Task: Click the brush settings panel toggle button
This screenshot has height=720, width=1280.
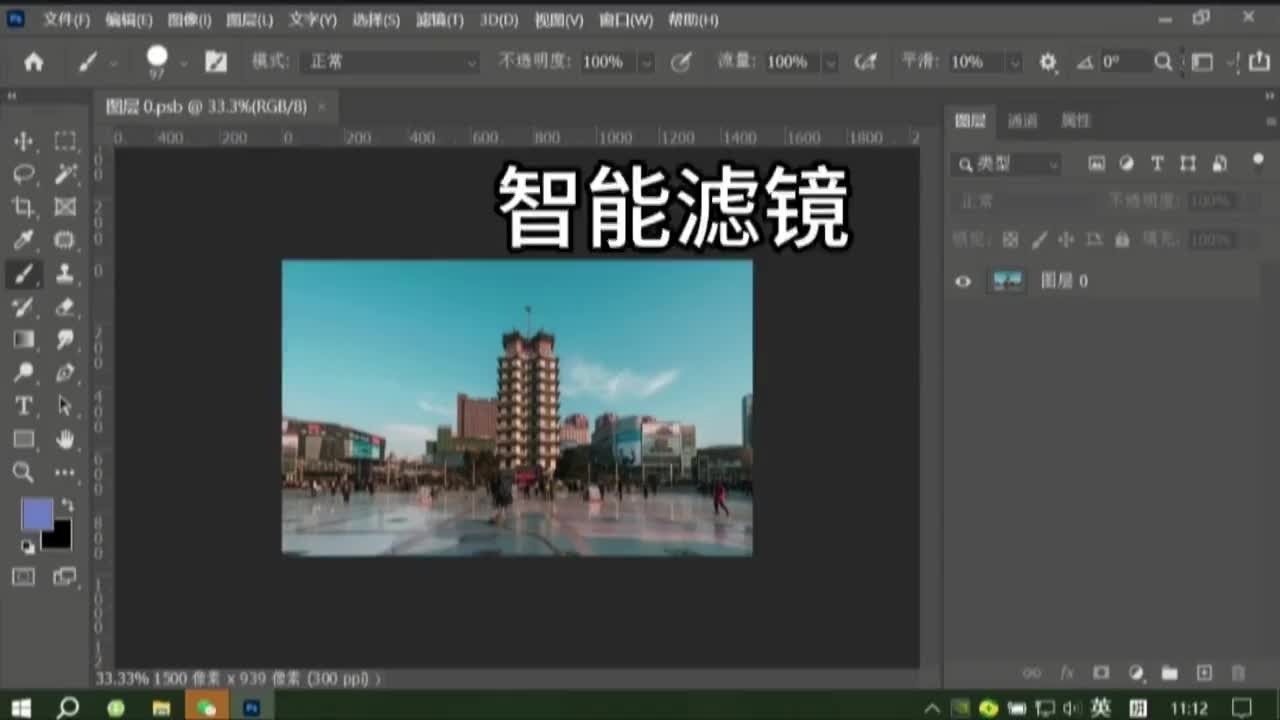Action: pyautogui.click(x=216, y=61)
